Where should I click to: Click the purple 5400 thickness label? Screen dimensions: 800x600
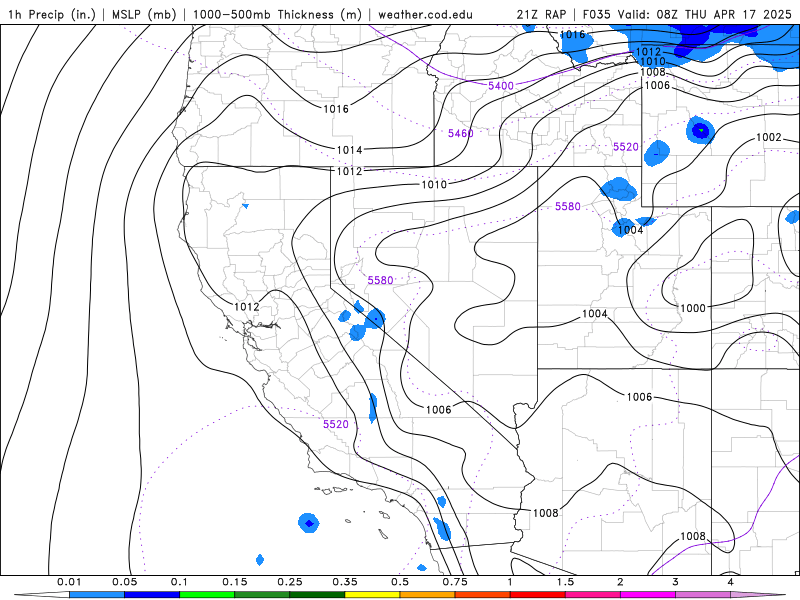501,86
